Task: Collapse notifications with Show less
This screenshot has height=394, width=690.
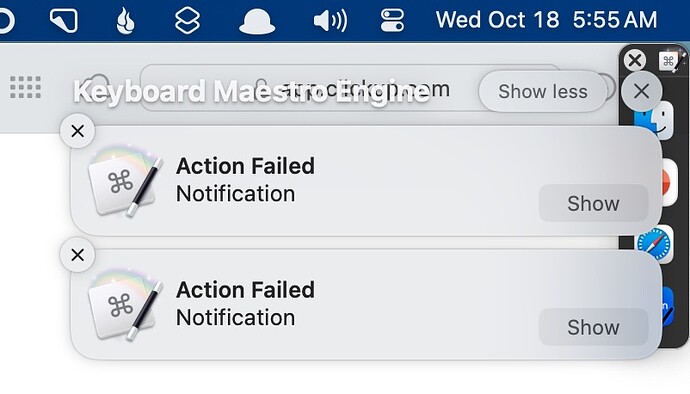Action: (543, 92)
